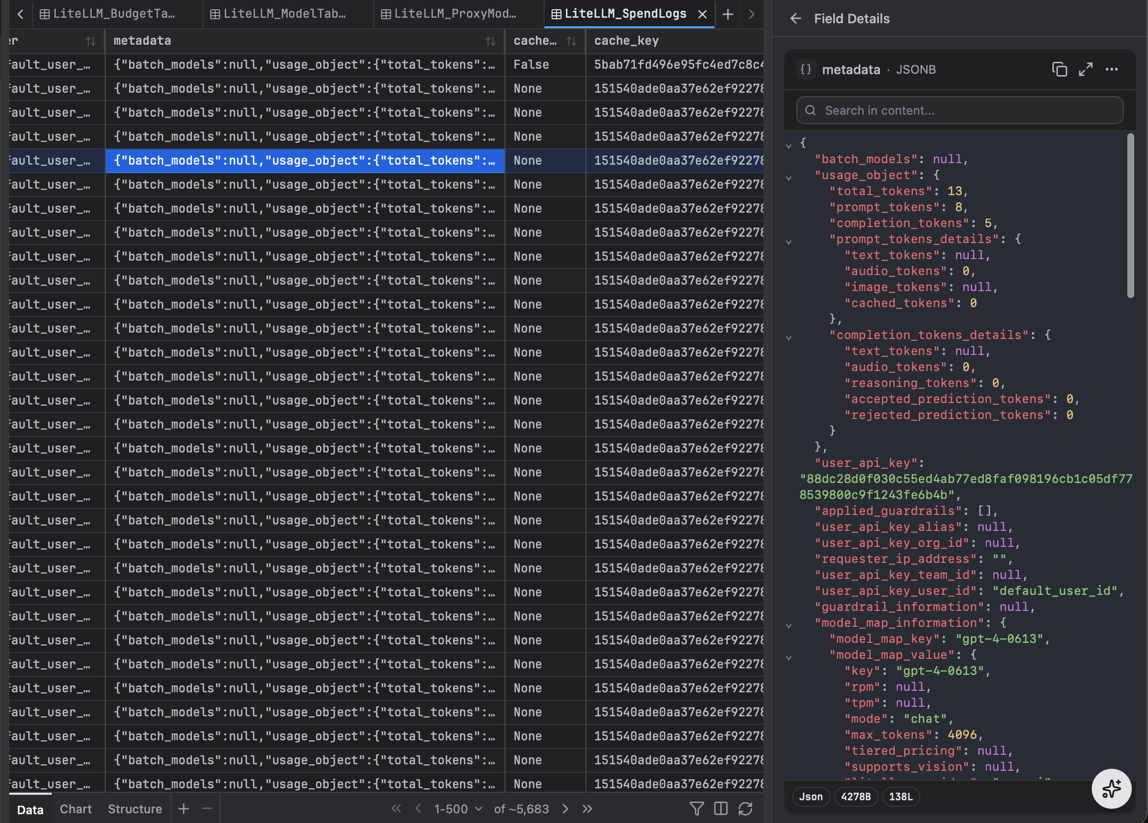This screenshot has width=1148, height=823.
Task: Click the JSON panel vertical scrollbar
Action: click(x=1130, y=216)
